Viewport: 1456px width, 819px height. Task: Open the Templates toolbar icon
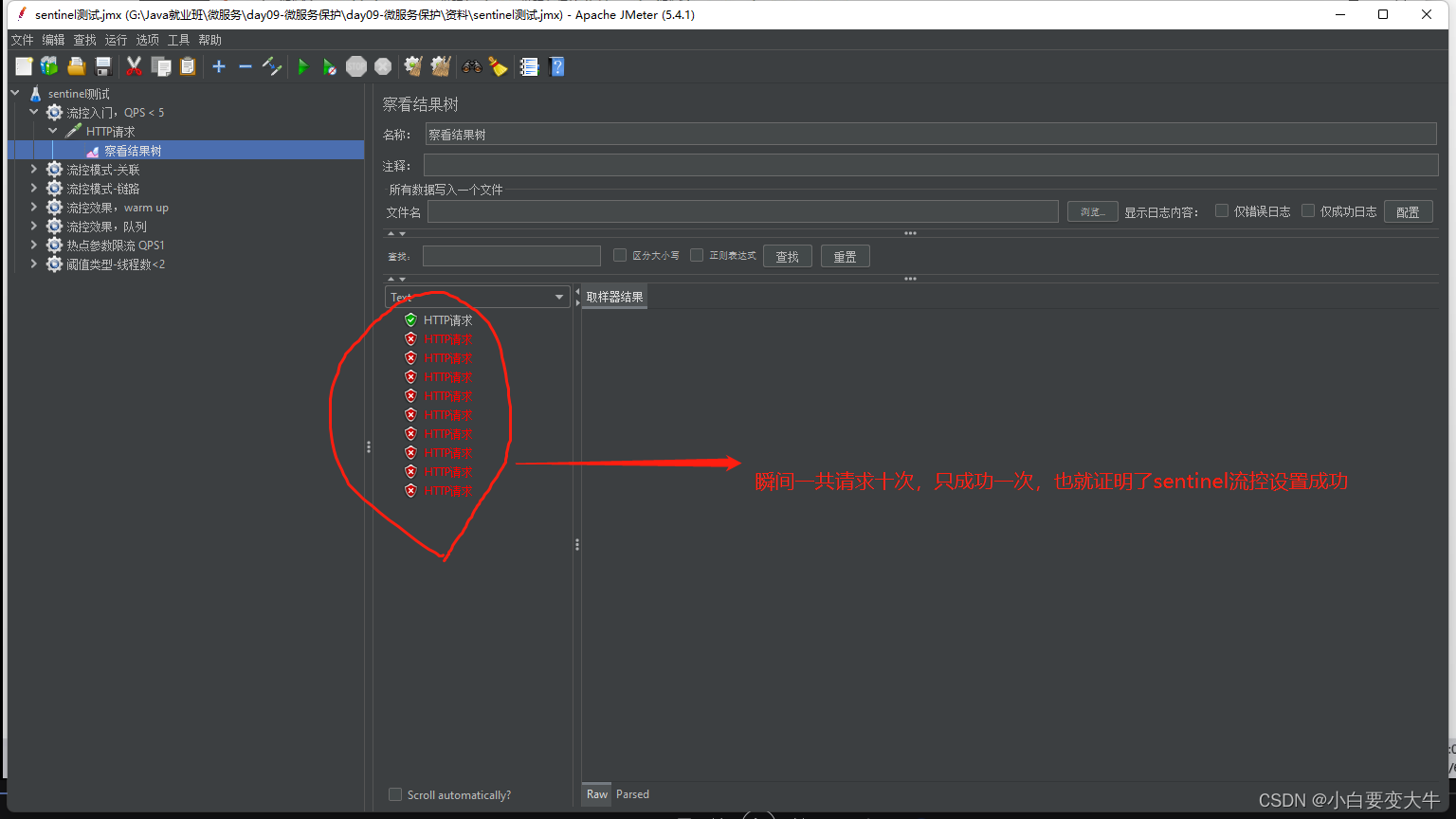coord(49,66)
